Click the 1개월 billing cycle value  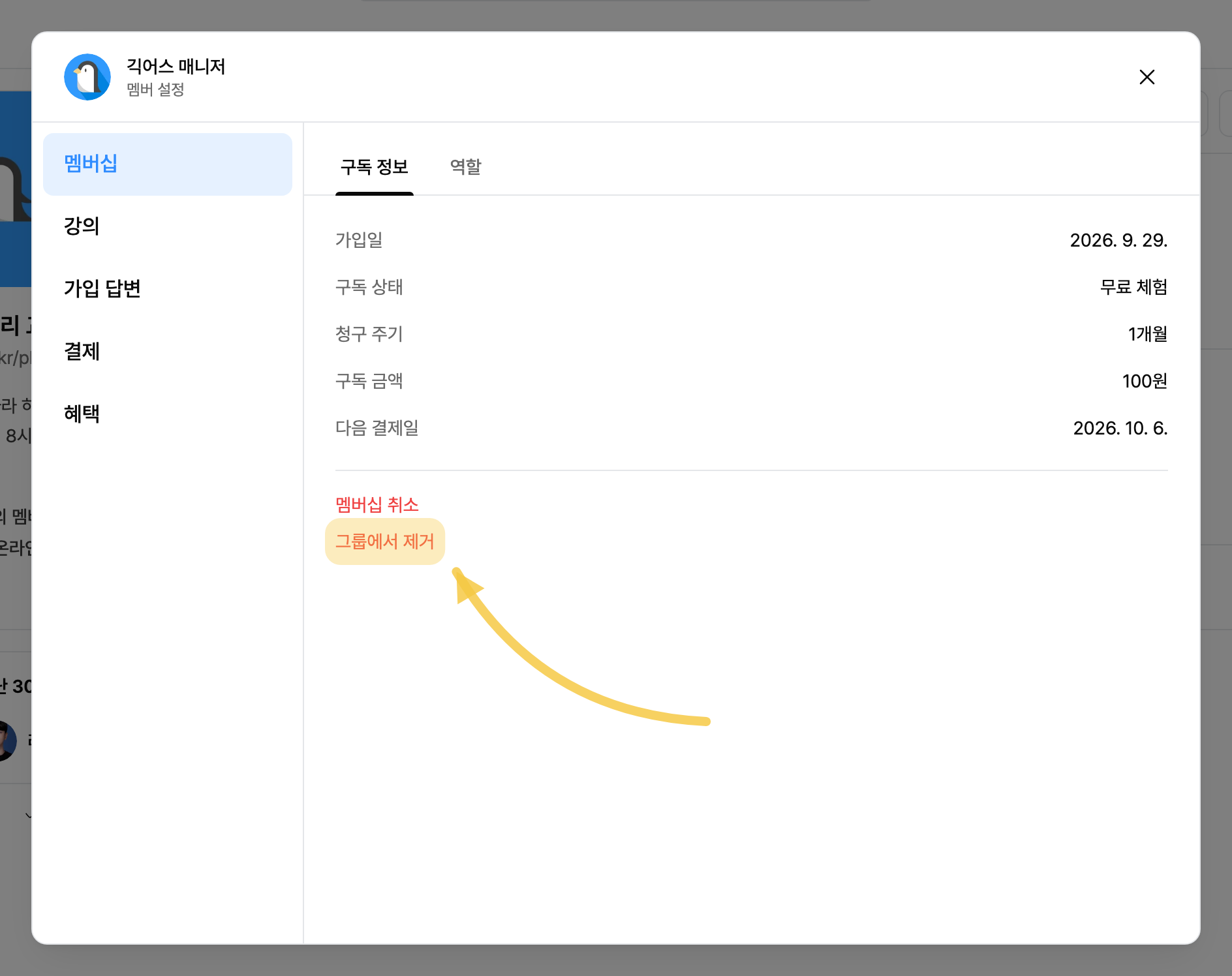1148,334
